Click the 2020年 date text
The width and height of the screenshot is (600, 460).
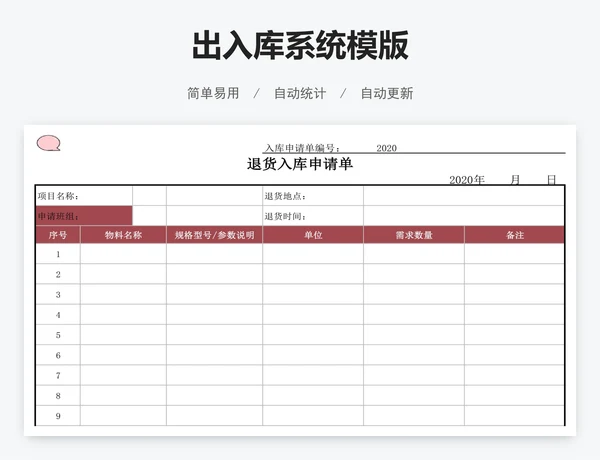tap(467, 179)
